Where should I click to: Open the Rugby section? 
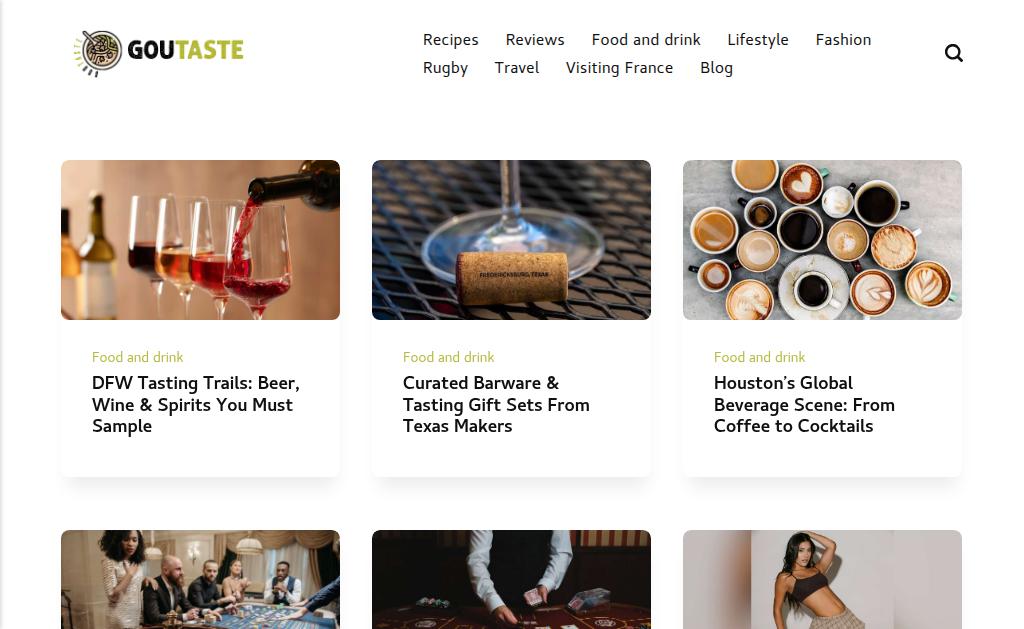pos(445,68)
